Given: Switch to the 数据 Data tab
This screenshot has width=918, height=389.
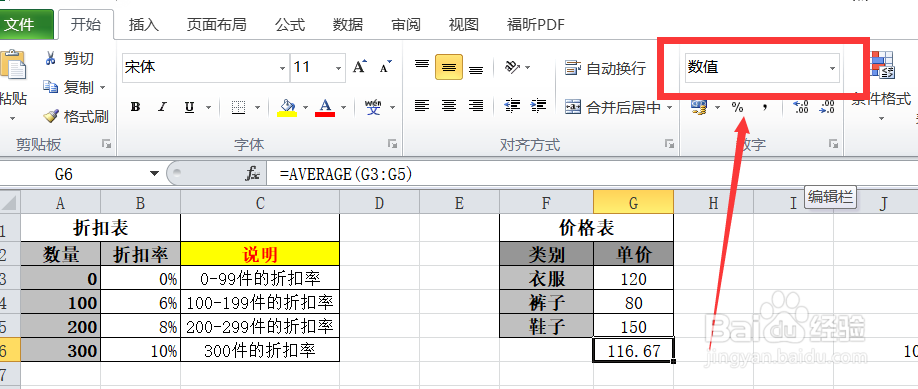Looking at the screenshot, I should [x=348, y=25].
